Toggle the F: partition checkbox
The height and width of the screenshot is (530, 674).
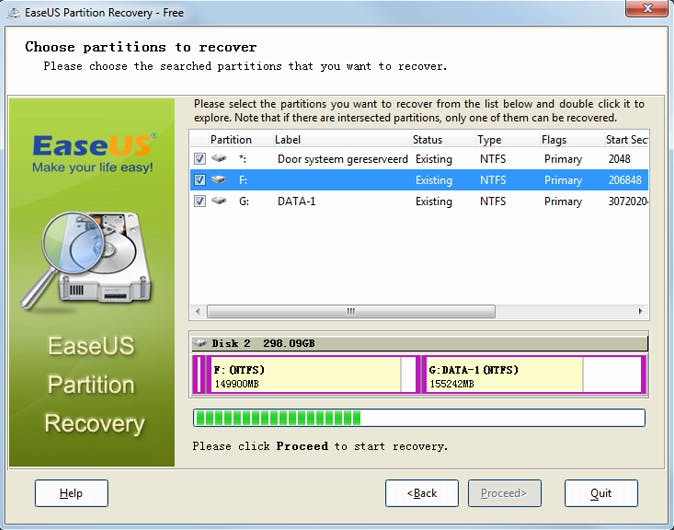coord(199,180)
